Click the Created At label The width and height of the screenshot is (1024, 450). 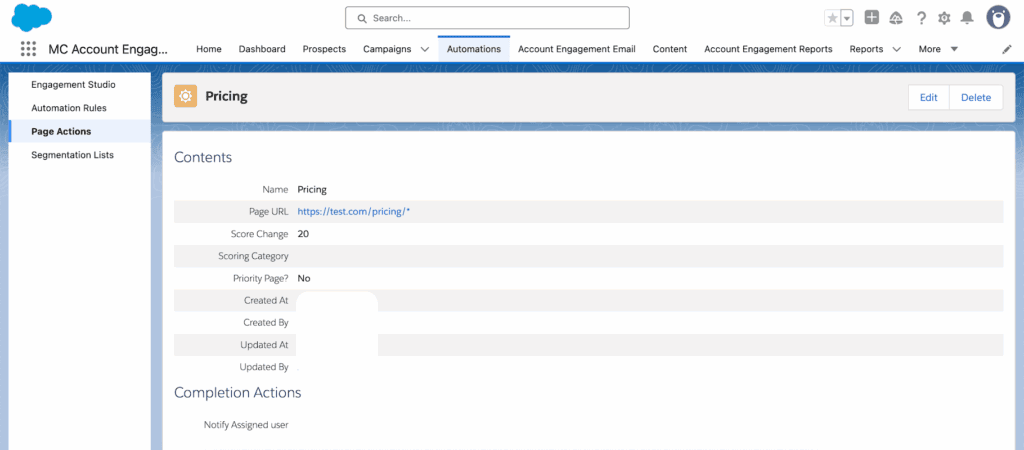point(266,300)
